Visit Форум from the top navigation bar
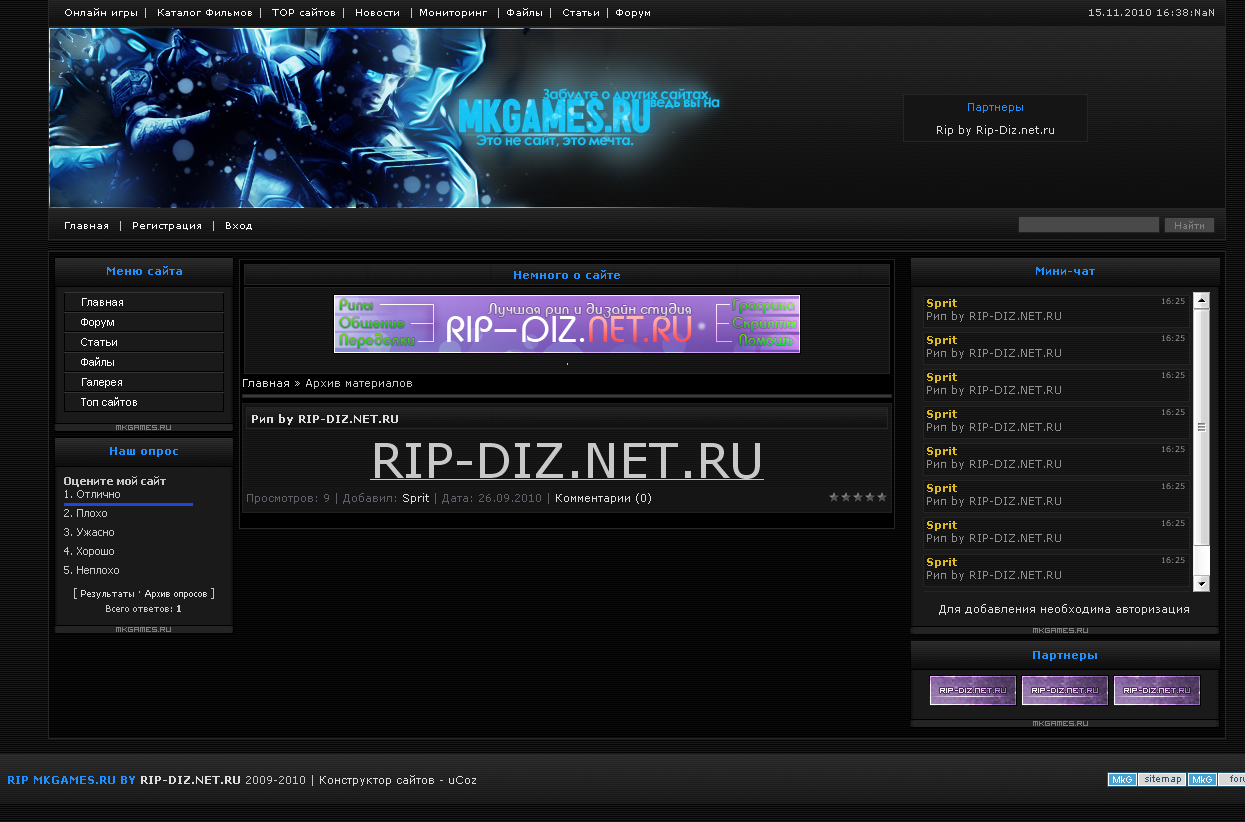 pyautogui.click(x=633, y=13)
